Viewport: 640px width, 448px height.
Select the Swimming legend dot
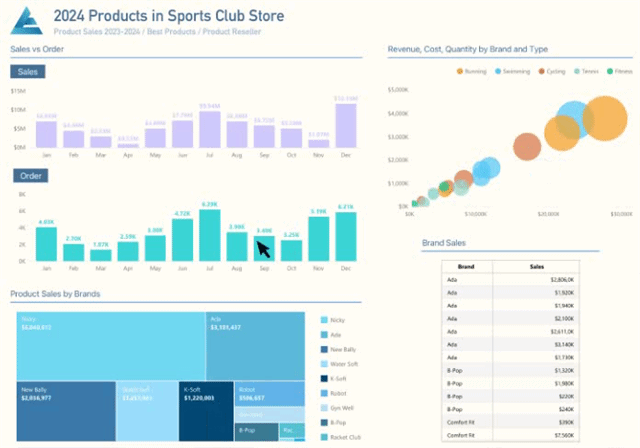click(497, 72)
